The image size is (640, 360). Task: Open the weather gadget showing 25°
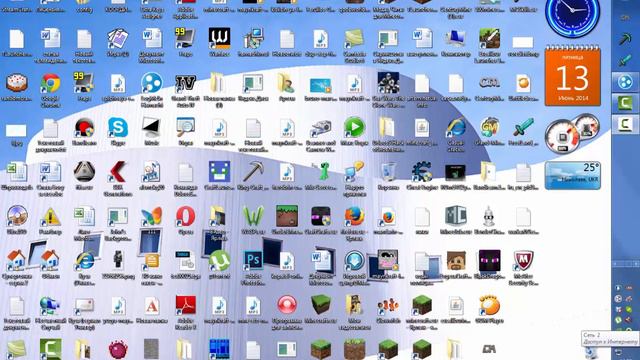pos(572,176)
